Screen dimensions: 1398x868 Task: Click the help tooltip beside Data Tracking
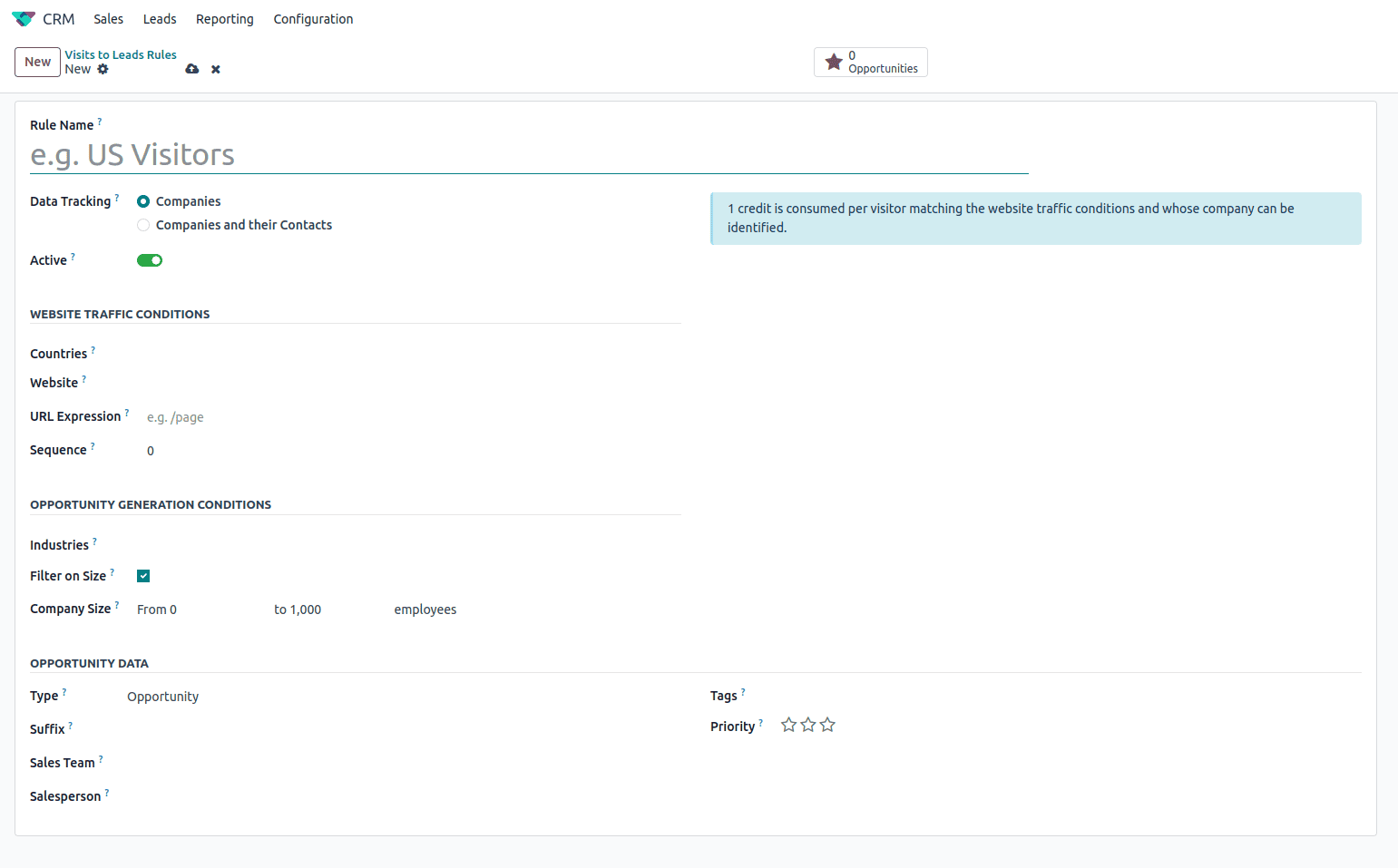click(117, 197)
